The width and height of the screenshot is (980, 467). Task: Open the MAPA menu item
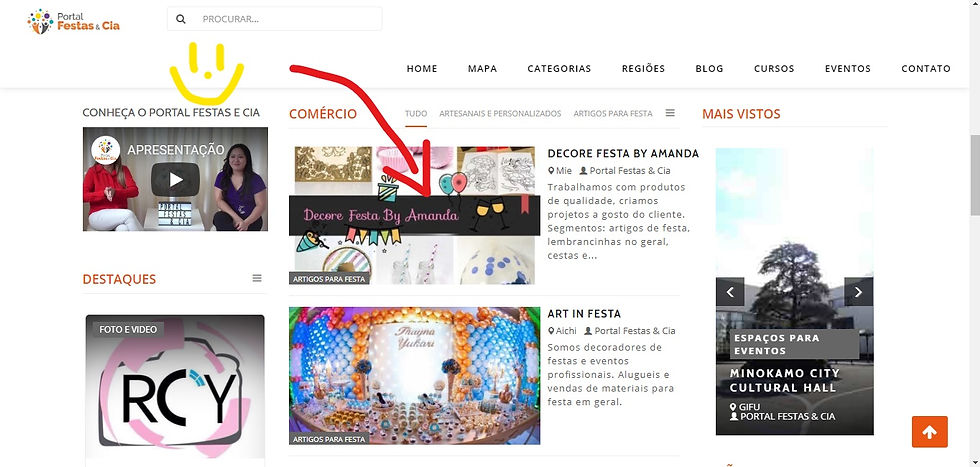482,69
